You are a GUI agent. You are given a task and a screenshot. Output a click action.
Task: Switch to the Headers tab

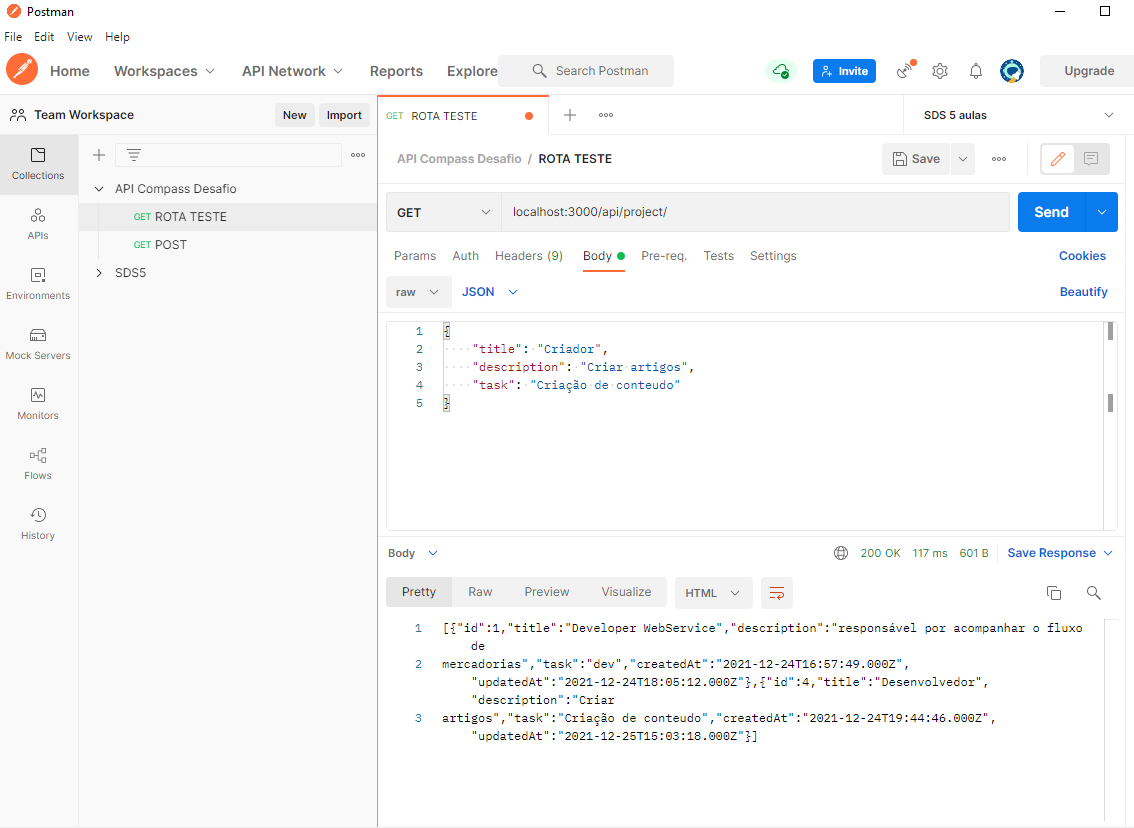pos(528,256)
